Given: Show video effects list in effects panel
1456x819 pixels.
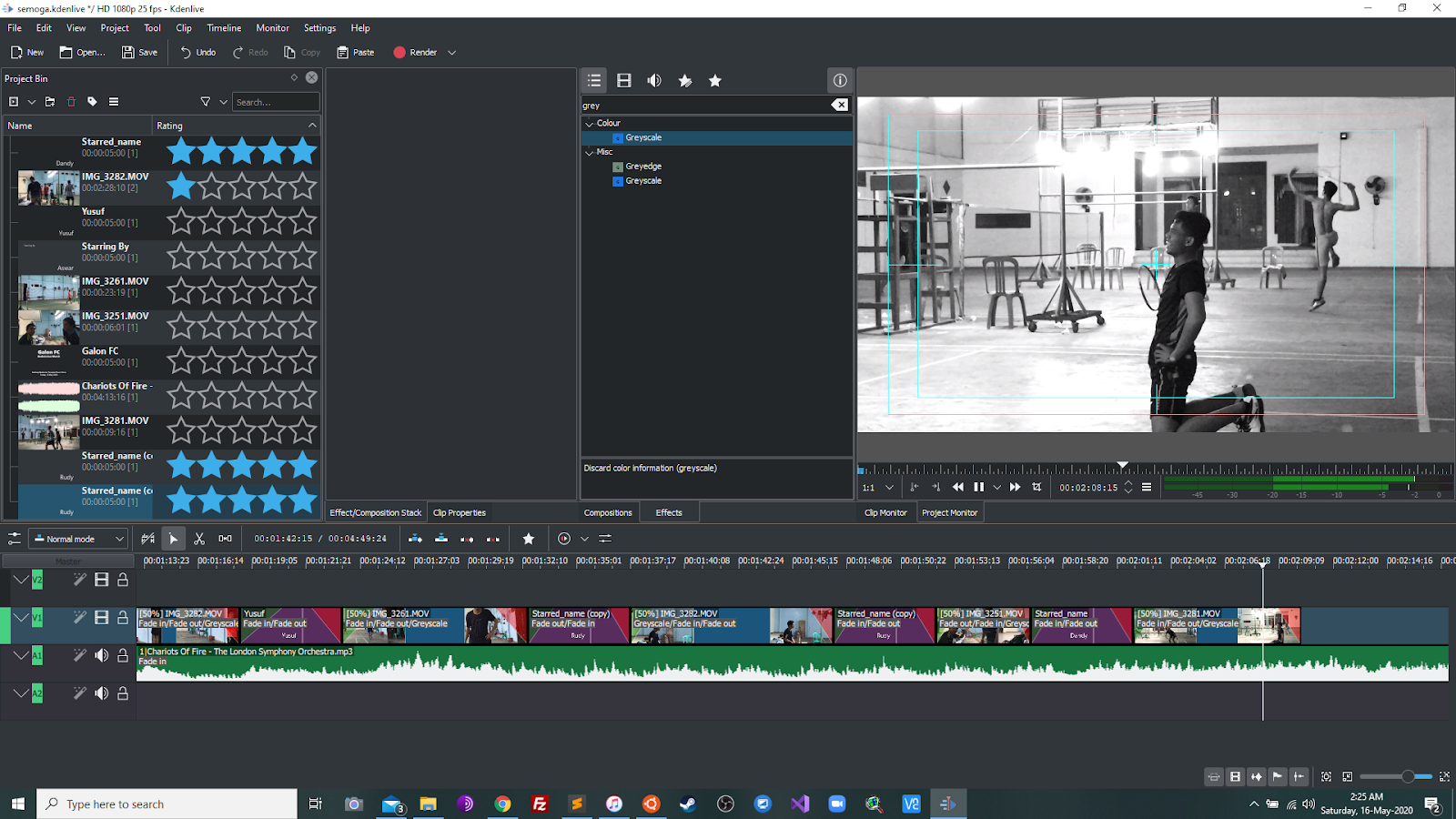Looking at the screenshot, I should [x=624, y=81].
